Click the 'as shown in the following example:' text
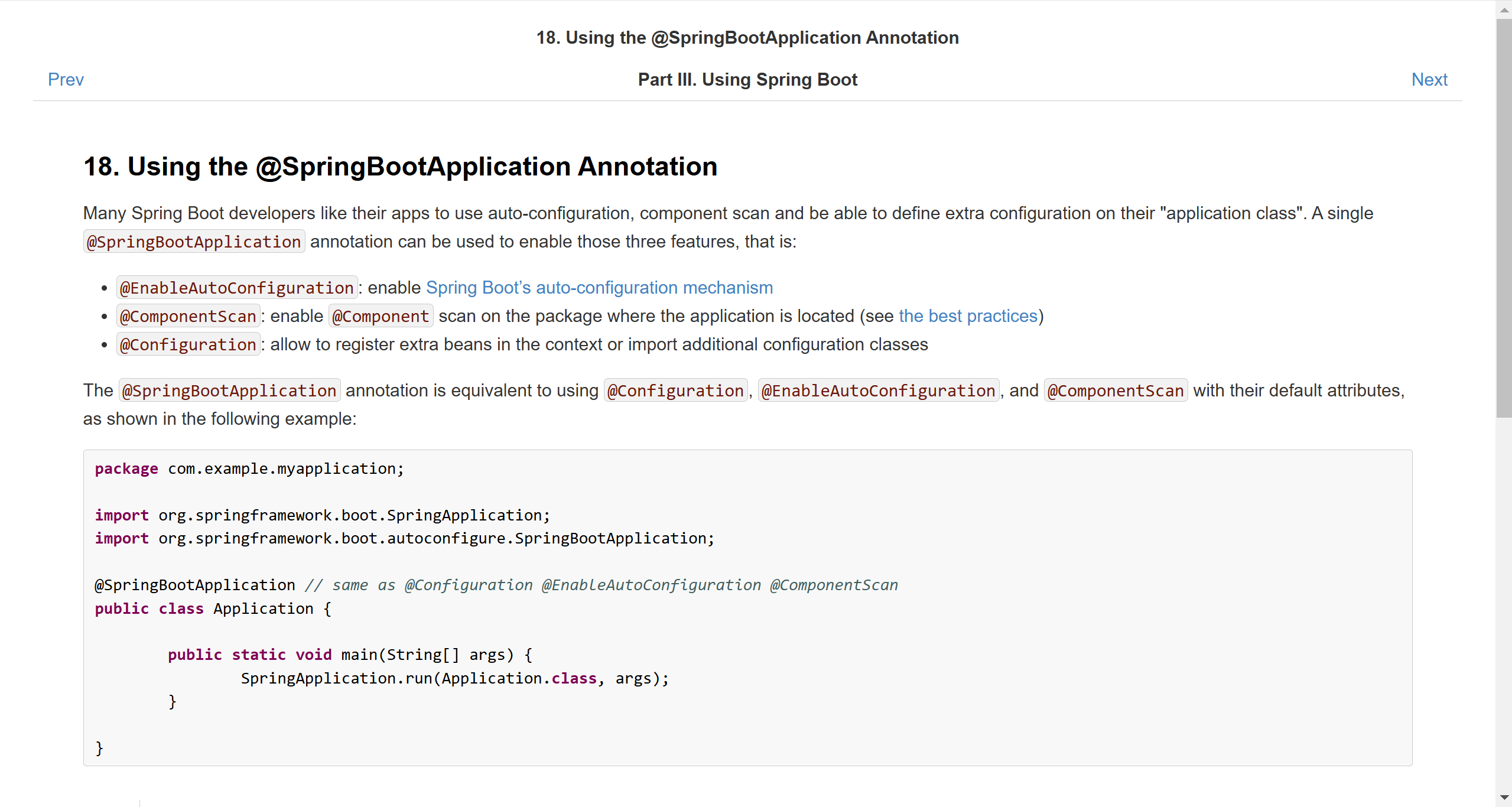The height and width of the screenshot is (807, 1512). [220, 419]
